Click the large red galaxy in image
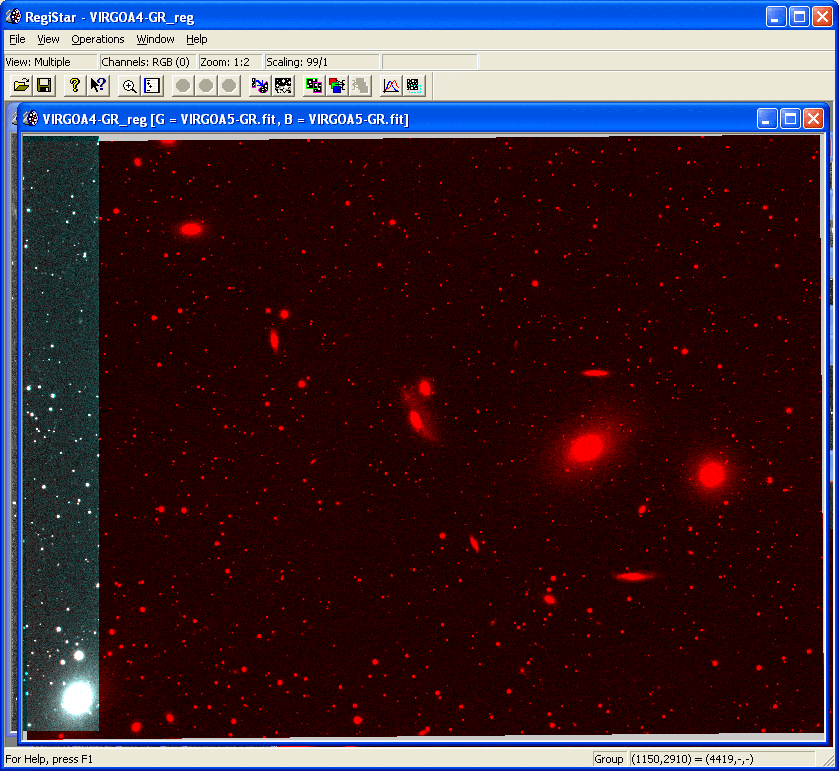 pyautogui.click(x=587, y=448)
